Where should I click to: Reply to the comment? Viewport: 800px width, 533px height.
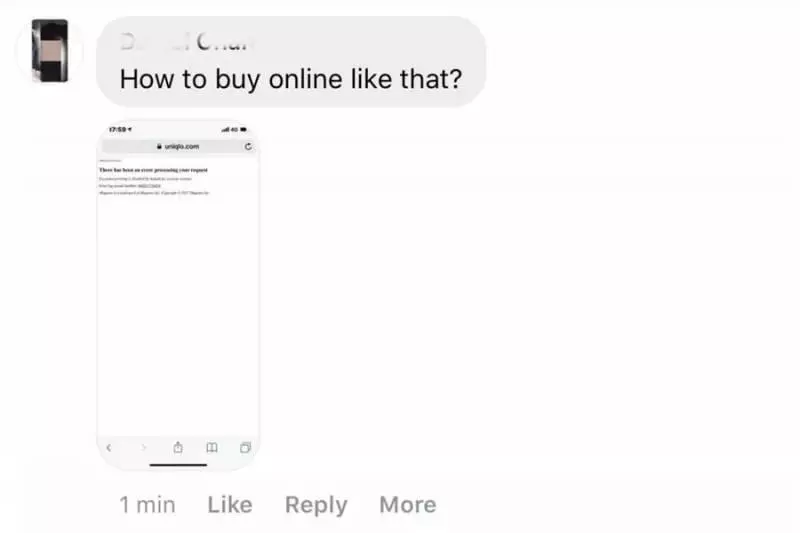316,505
